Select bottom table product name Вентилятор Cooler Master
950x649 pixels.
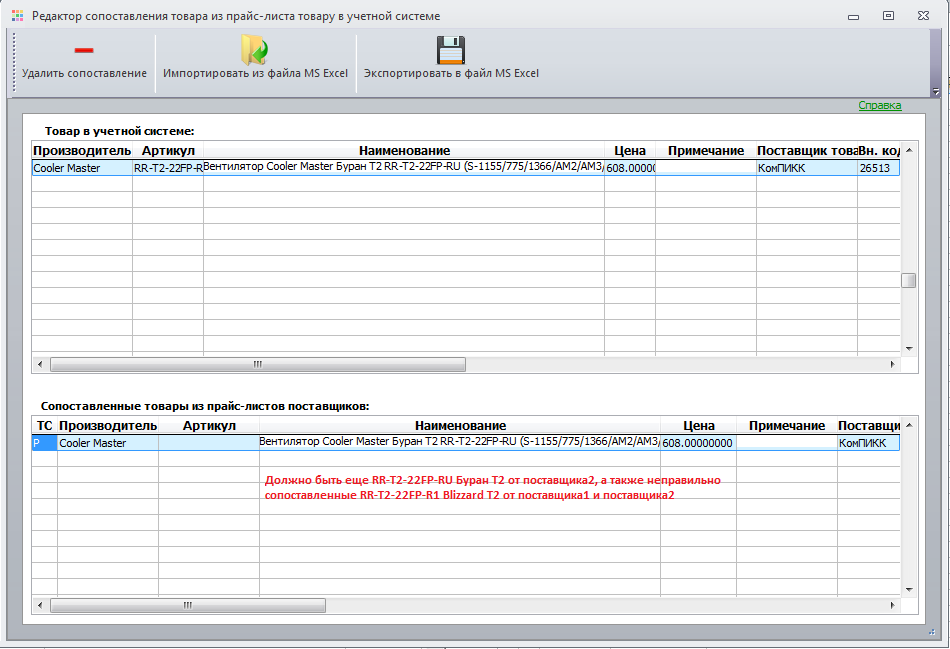click(460, 443)
